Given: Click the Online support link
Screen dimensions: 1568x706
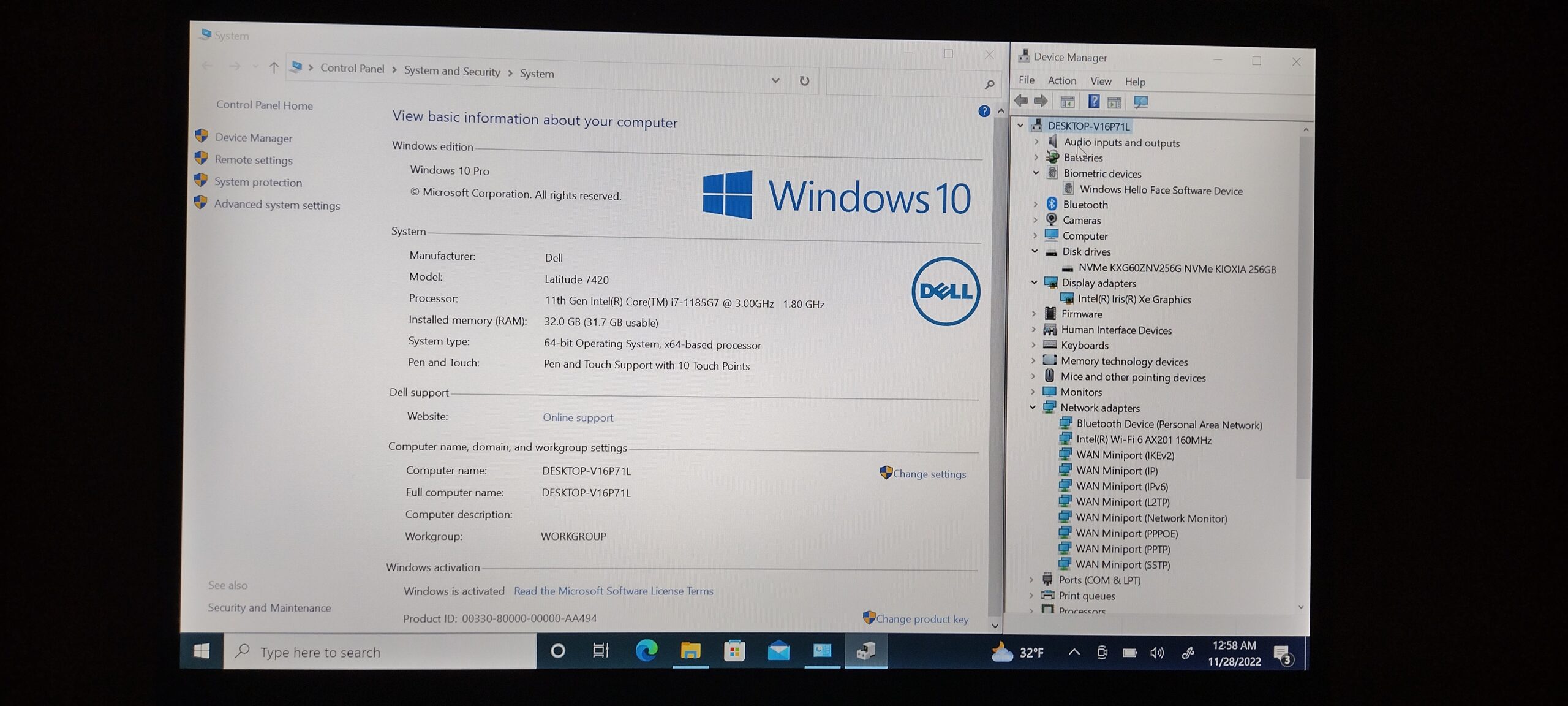Looking at the screenshot, I should tap(578, 417).
